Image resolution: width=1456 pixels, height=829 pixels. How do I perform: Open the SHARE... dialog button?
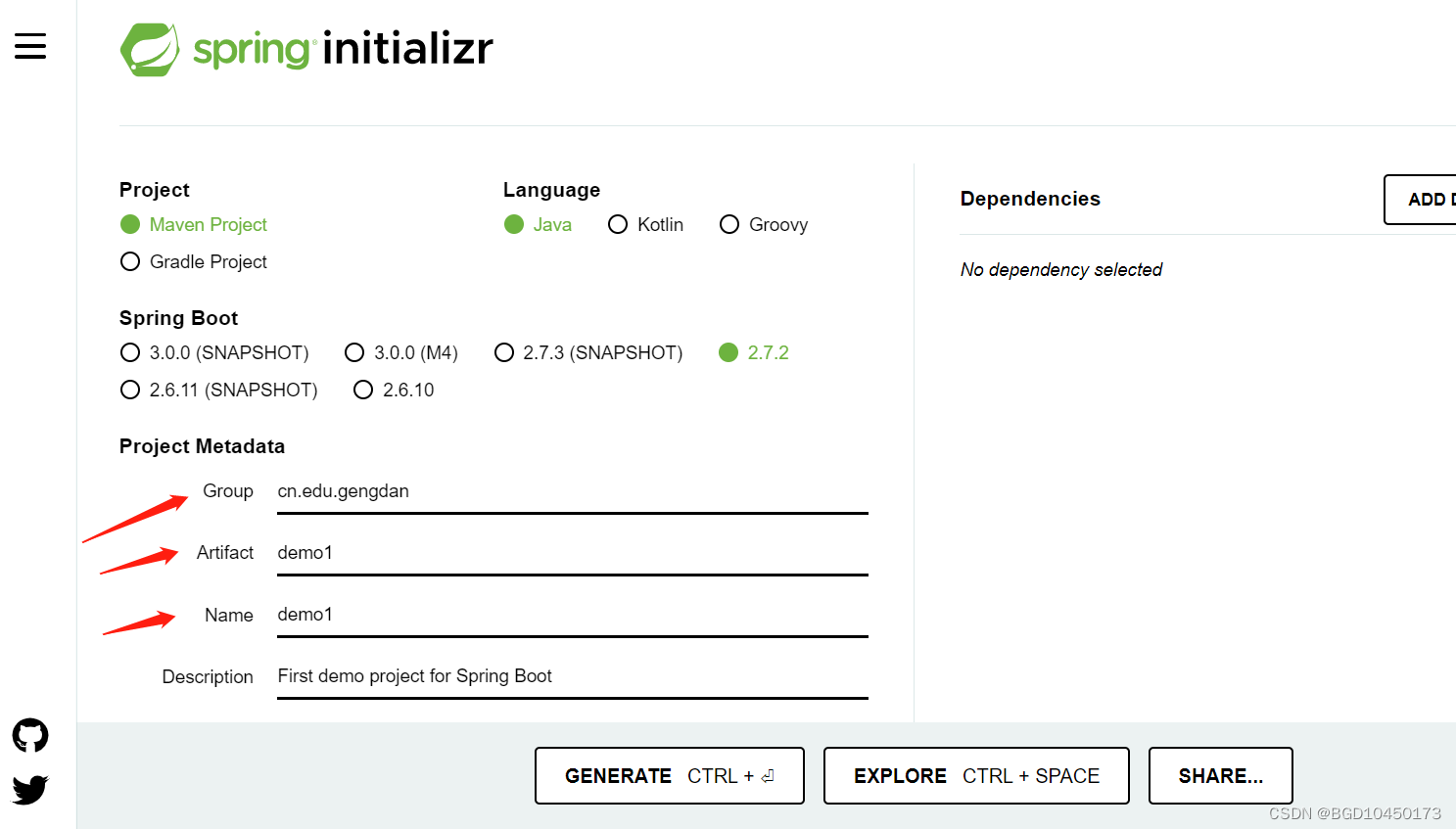(1221, 775)
